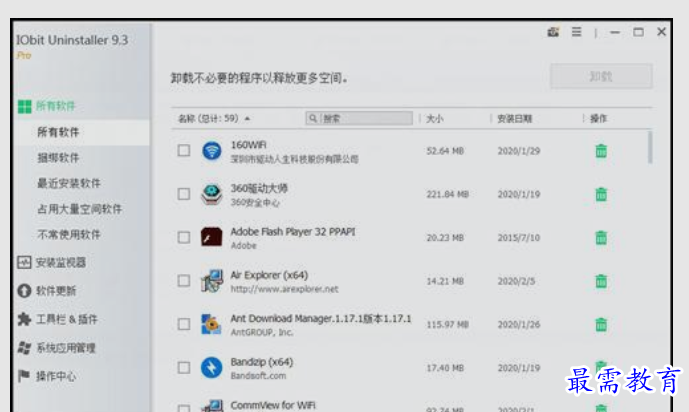Click the http://www.airexplorer.net publisher text

point(284,289)
